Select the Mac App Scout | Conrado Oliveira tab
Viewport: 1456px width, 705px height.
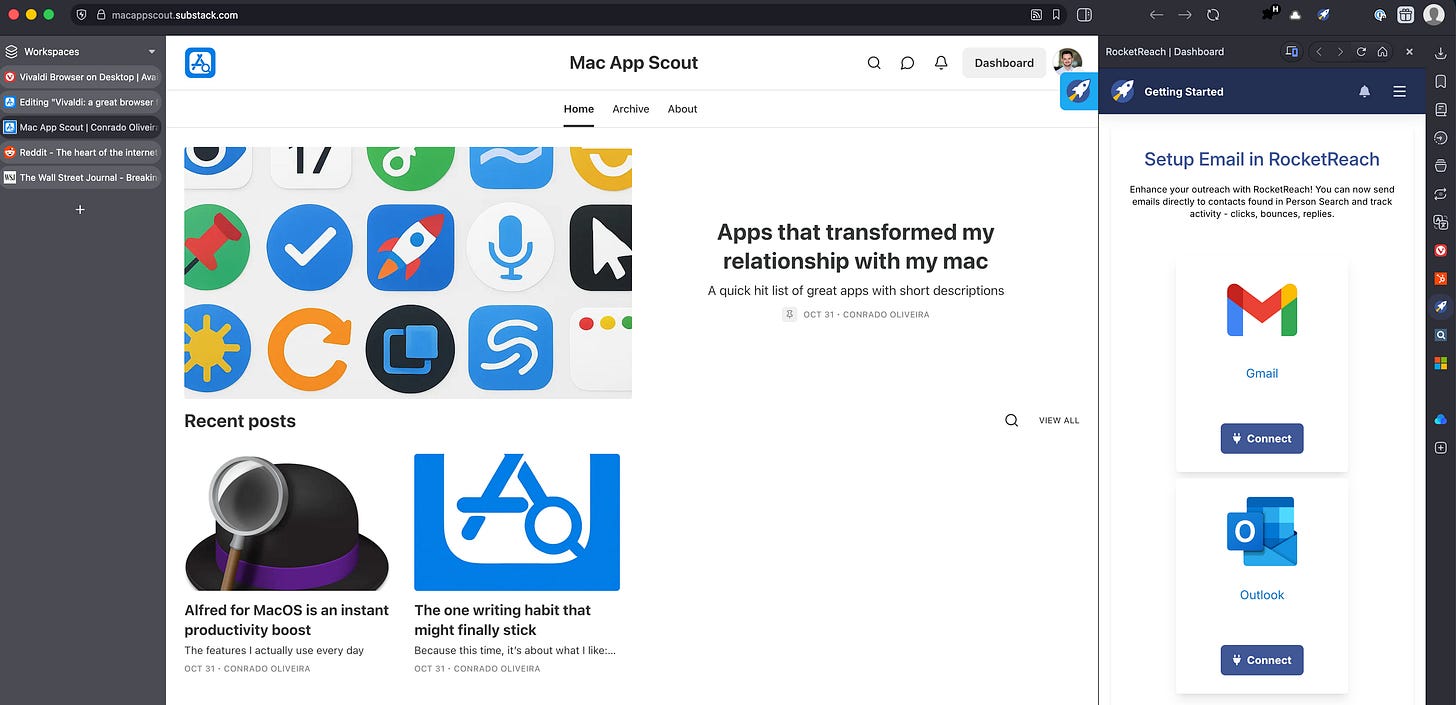pos(81,127)
